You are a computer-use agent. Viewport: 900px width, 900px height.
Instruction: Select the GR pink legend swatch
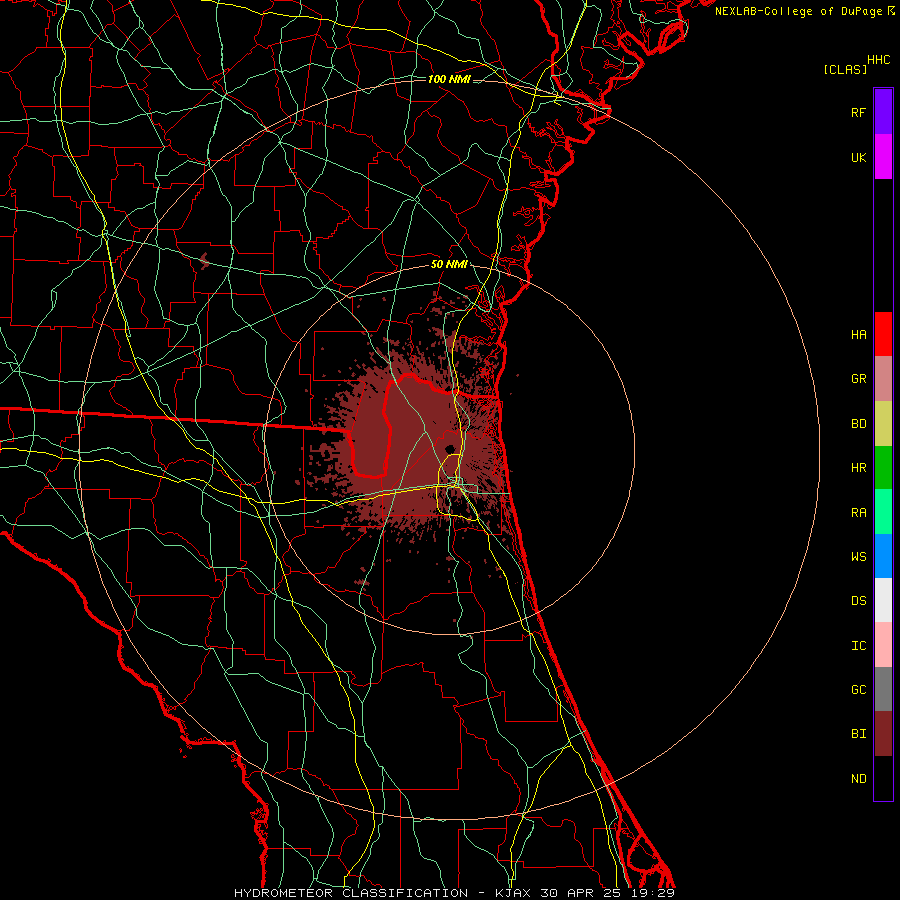(x=883, y=379)
